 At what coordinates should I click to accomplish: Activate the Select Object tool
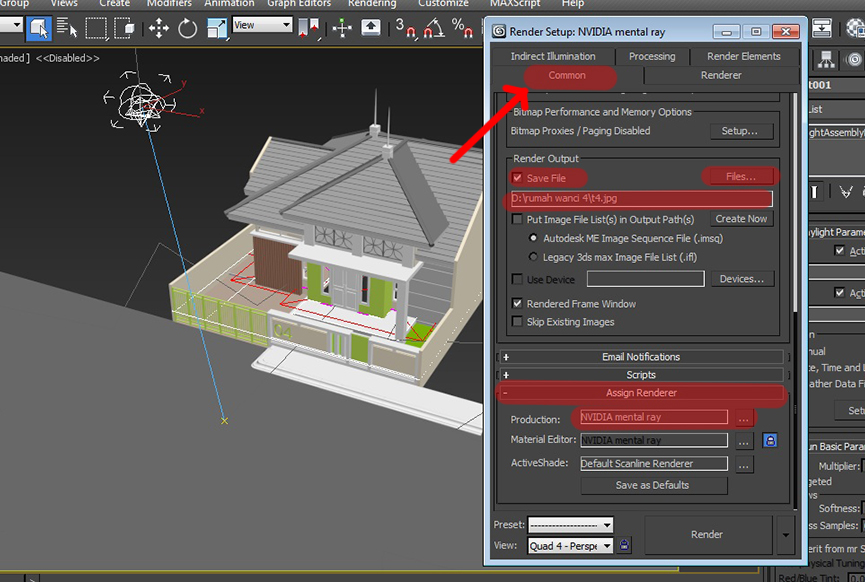39,28
